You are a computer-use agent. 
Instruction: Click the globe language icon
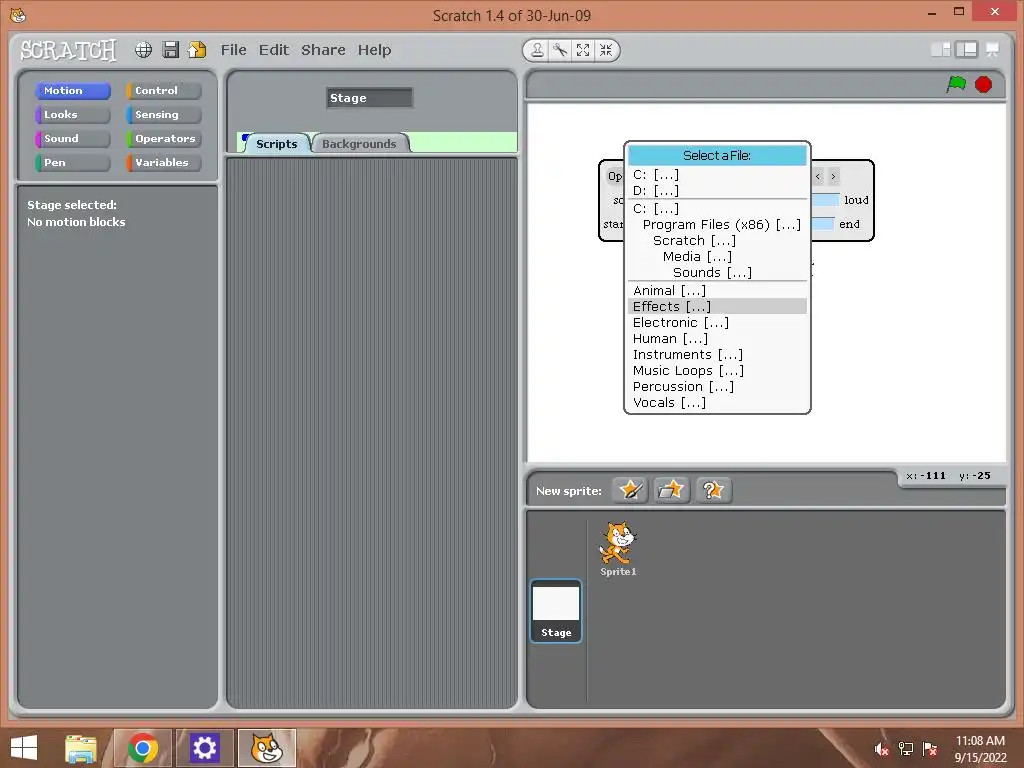tap(143, 50)
